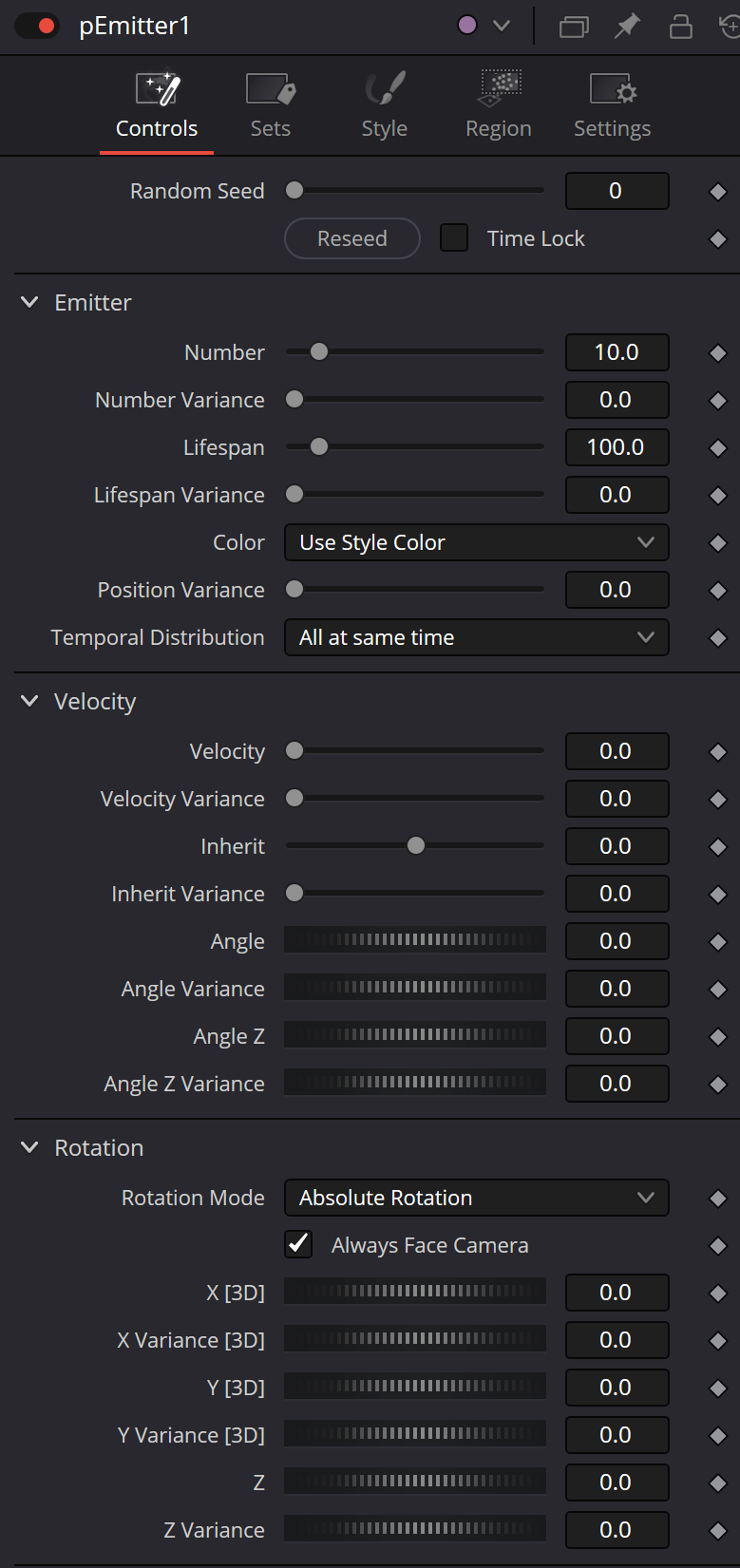Click the pEmitter1 node name

coord(134,26)
